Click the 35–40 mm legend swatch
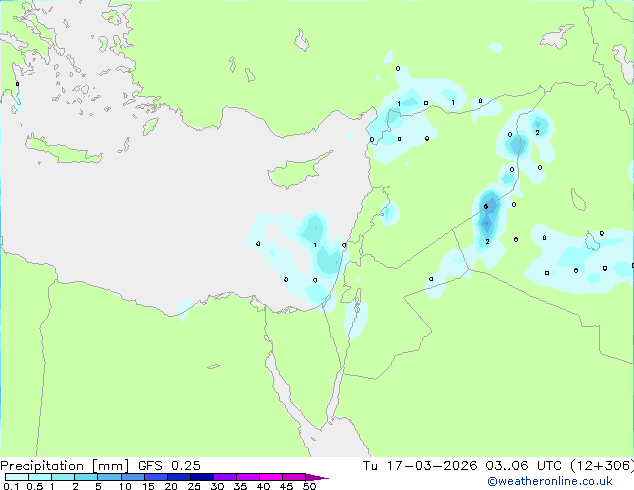The height and width of the screenshot is (490, 634). (x=248, y=477)
